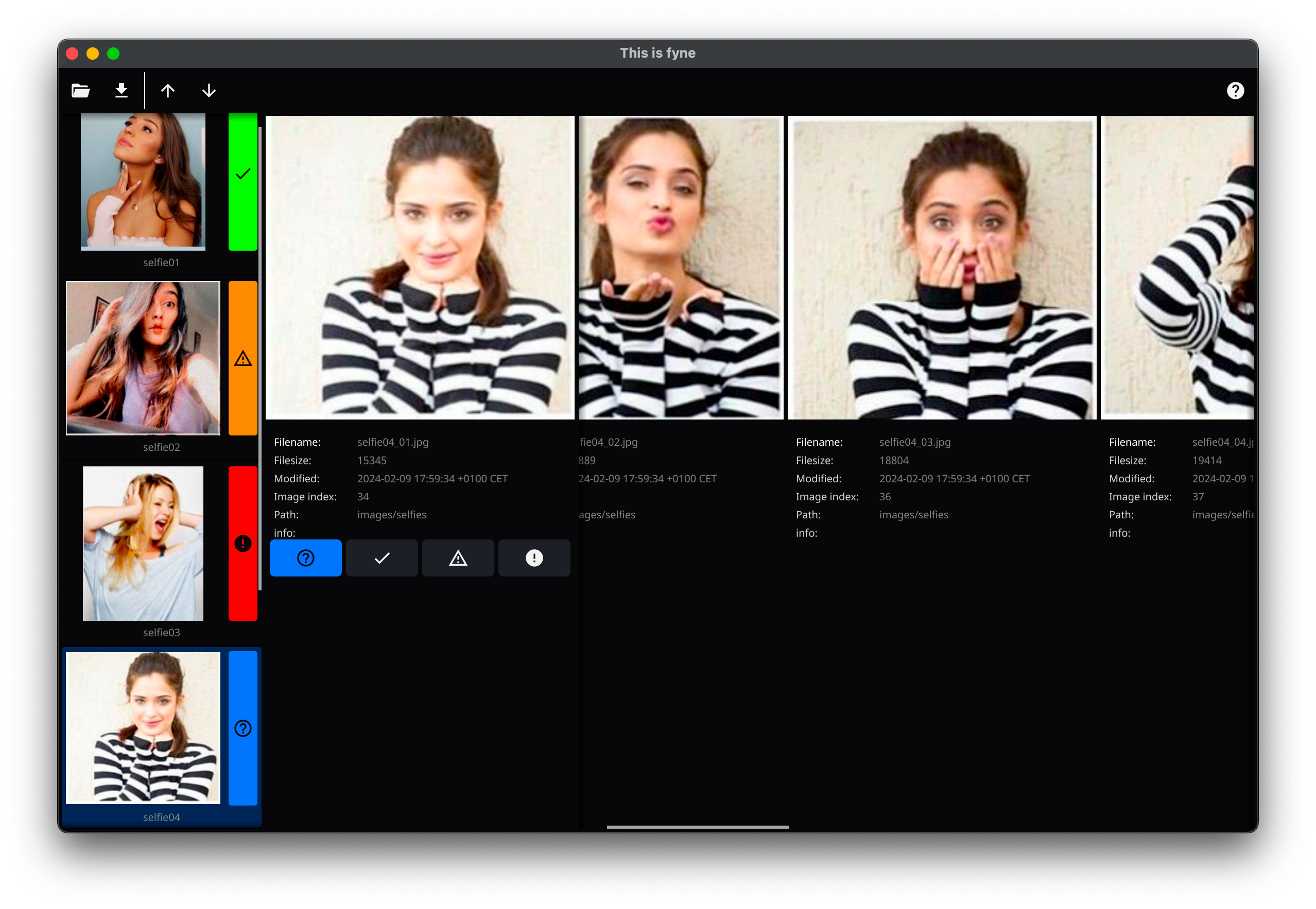Click the horizontal scrollbar at the bottom

(x=698, y=827)
